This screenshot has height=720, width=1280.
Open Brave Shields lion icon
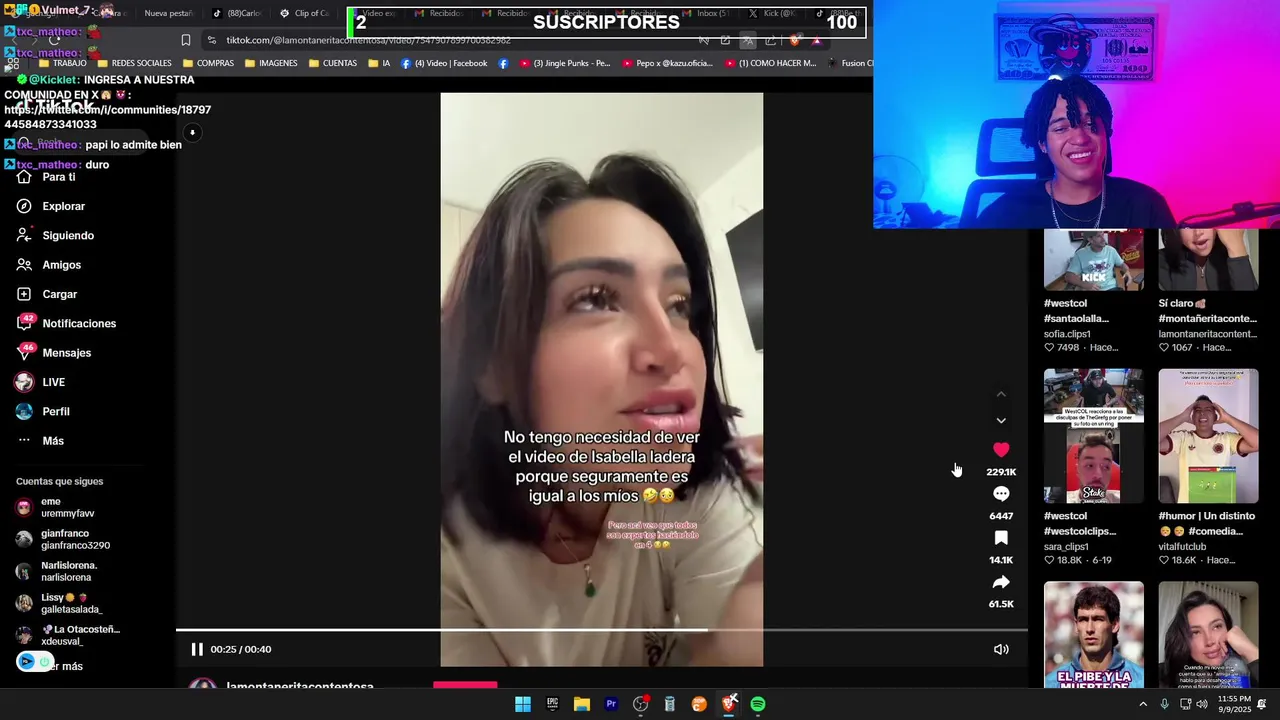(x=795, y=40)
